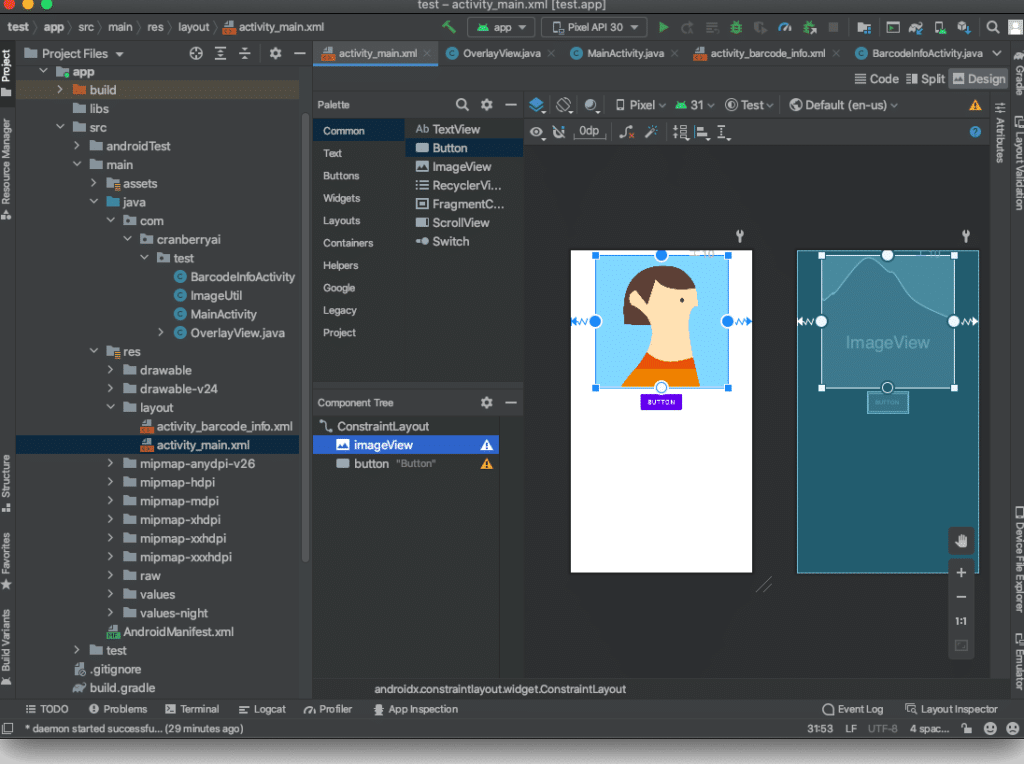
Task: Click Clear All Constraints icon
Action: click(x=626, y=132)
